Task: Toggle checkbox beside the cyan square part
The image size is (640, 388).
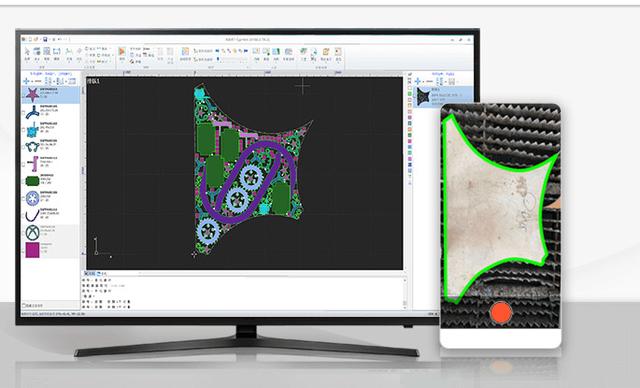Action: coord(23,129)
